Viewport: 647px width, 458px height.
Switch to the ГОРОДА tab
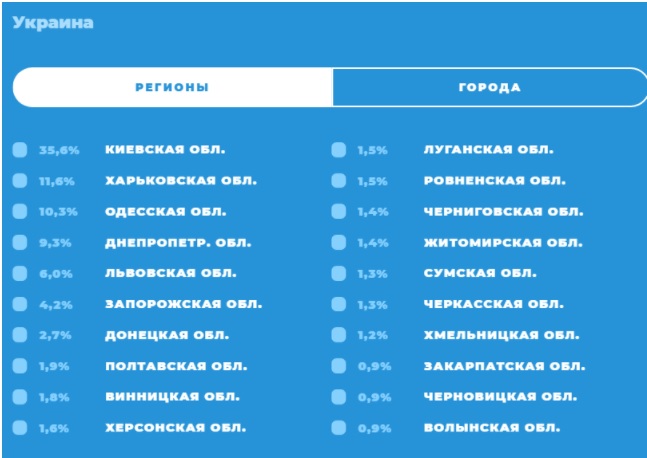[x=489, y=87]
